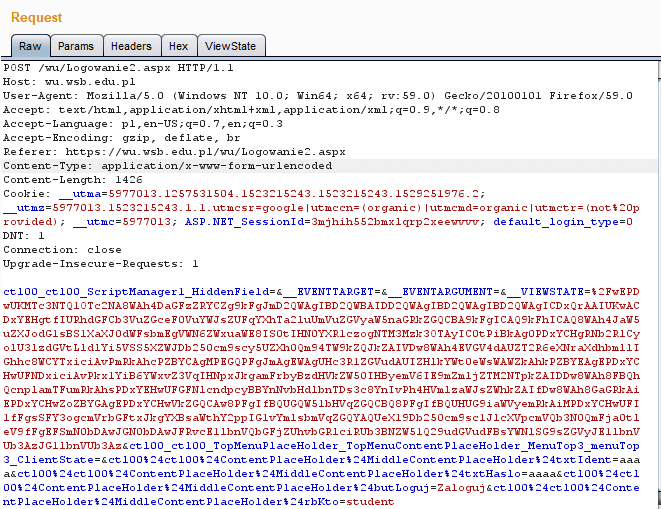Click the Accept-Encoding: gzip, deflate, br line
Viewport: 661px width, 509px height.
pos(121,137)
